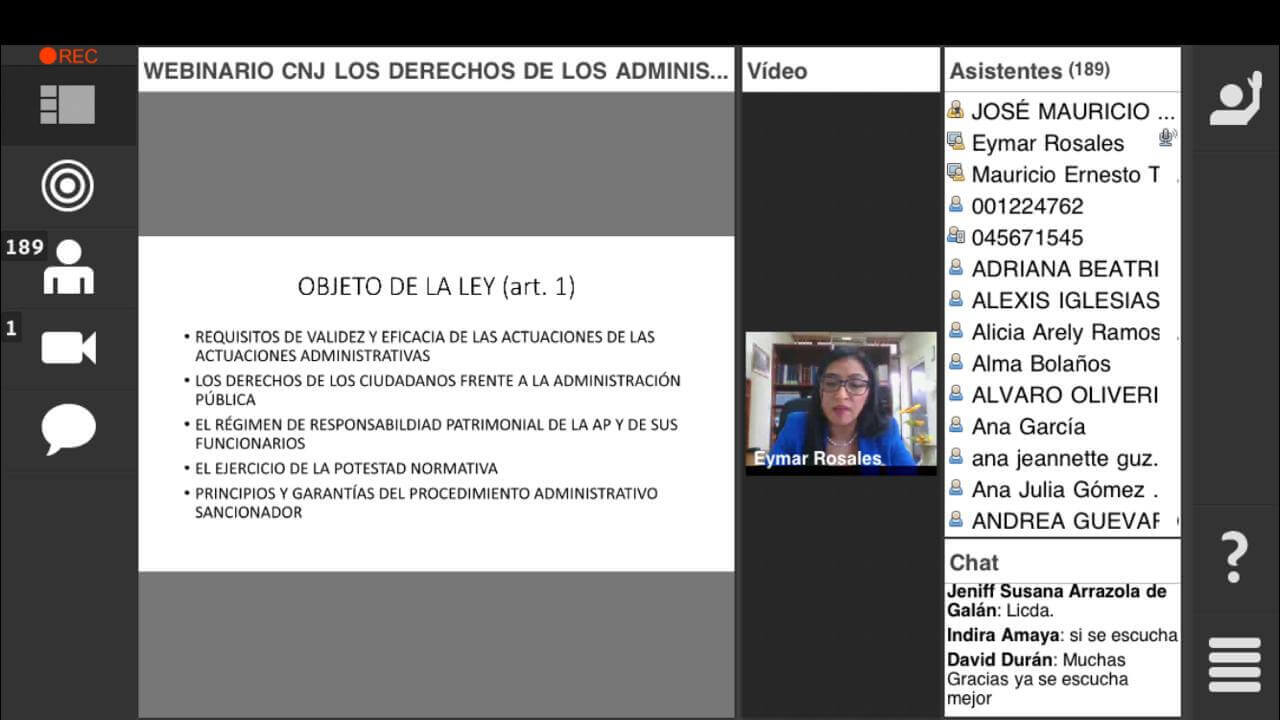Click presenter icon next to Eymar Rosales
1280x720 pixels.
[x=956, y=141]
